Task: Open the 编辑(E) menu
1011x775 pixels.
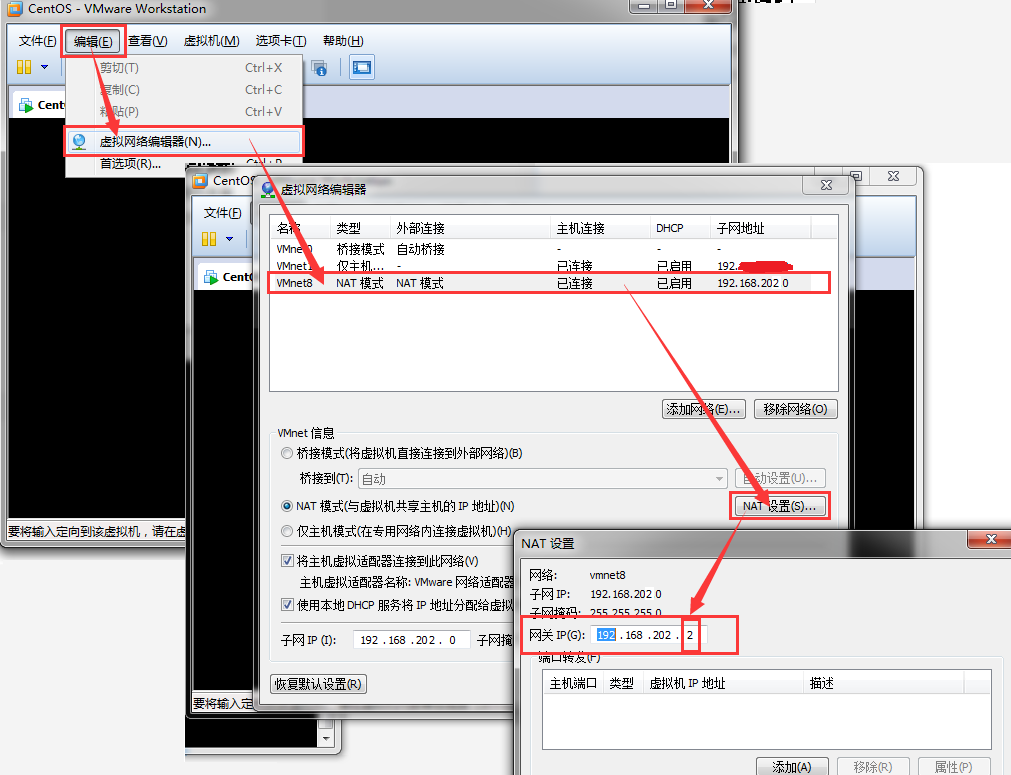Action: [x=93, y=42]
